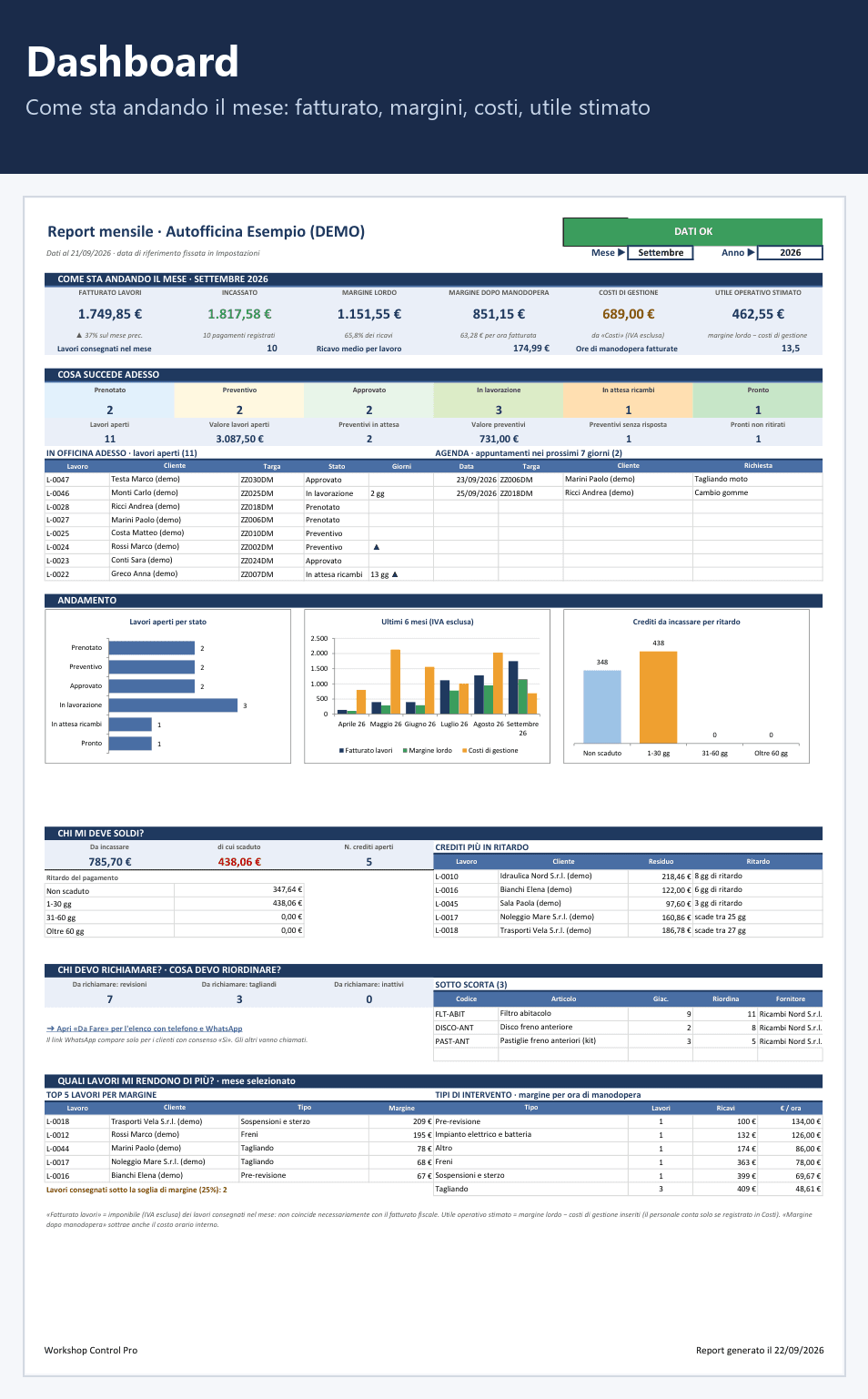
Task: Select the Da incassare amount 785,70 €
Action: point(110,862)
